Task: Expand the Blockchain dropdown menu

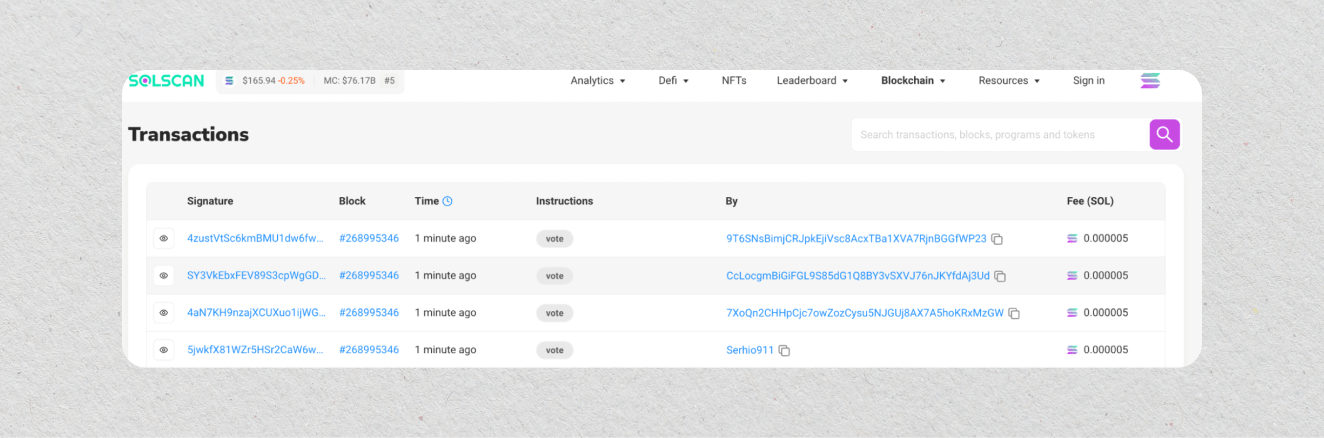Action: click(x=913, y=81)
